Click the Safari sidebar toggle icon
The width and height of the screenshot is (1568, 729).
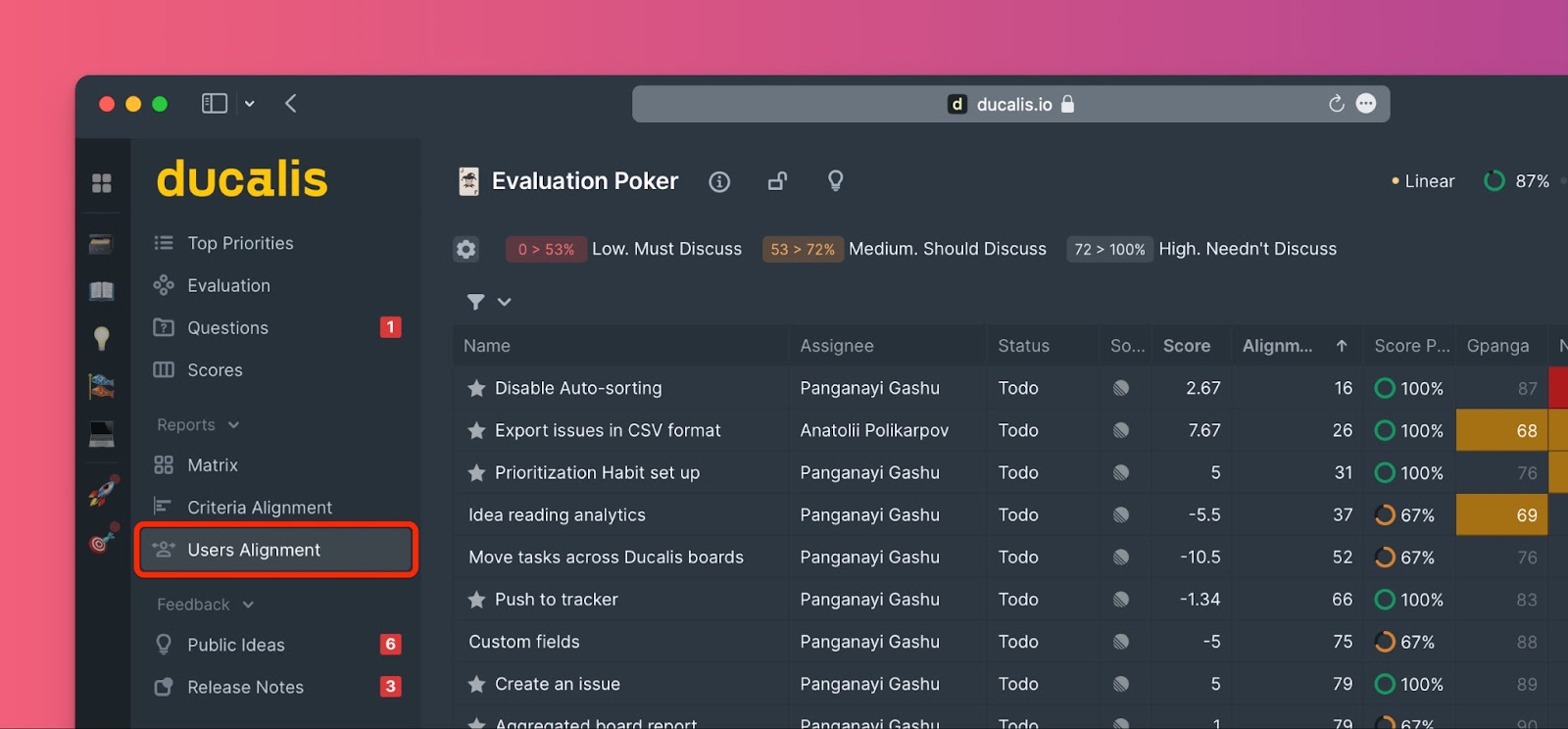click(x=215, y=103)
